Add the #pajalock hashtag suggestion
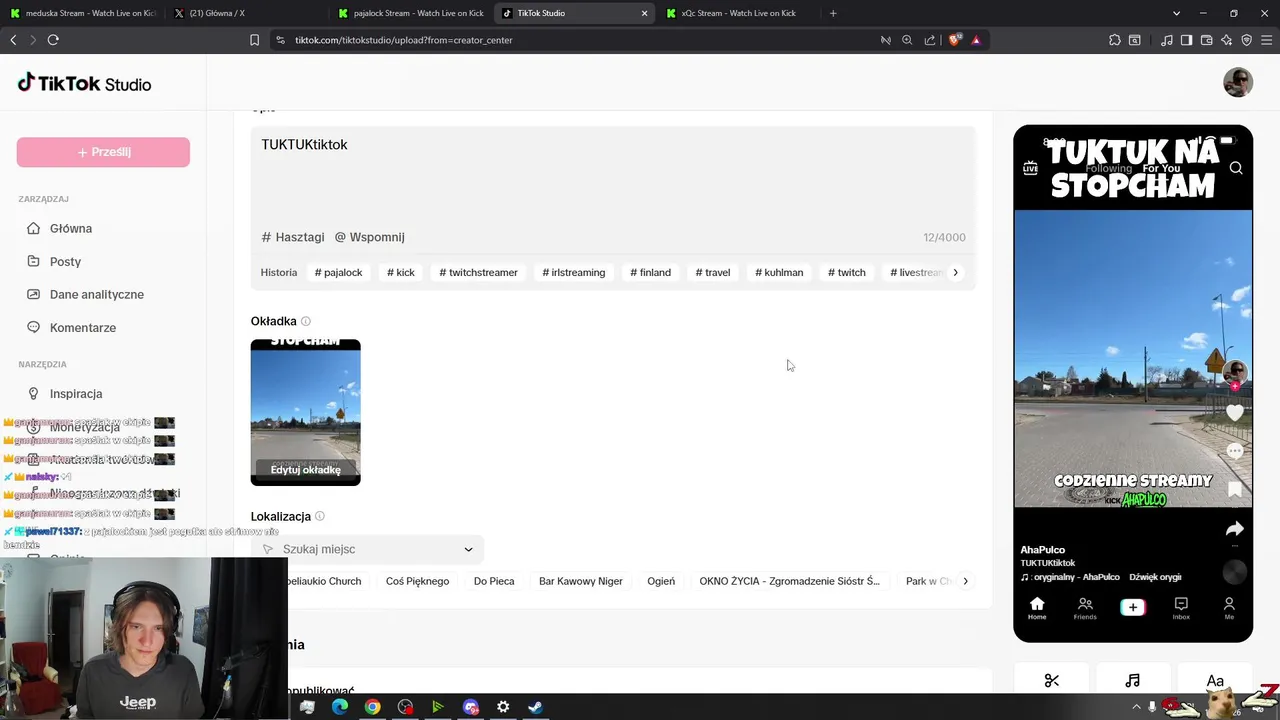 pos(338,272)
